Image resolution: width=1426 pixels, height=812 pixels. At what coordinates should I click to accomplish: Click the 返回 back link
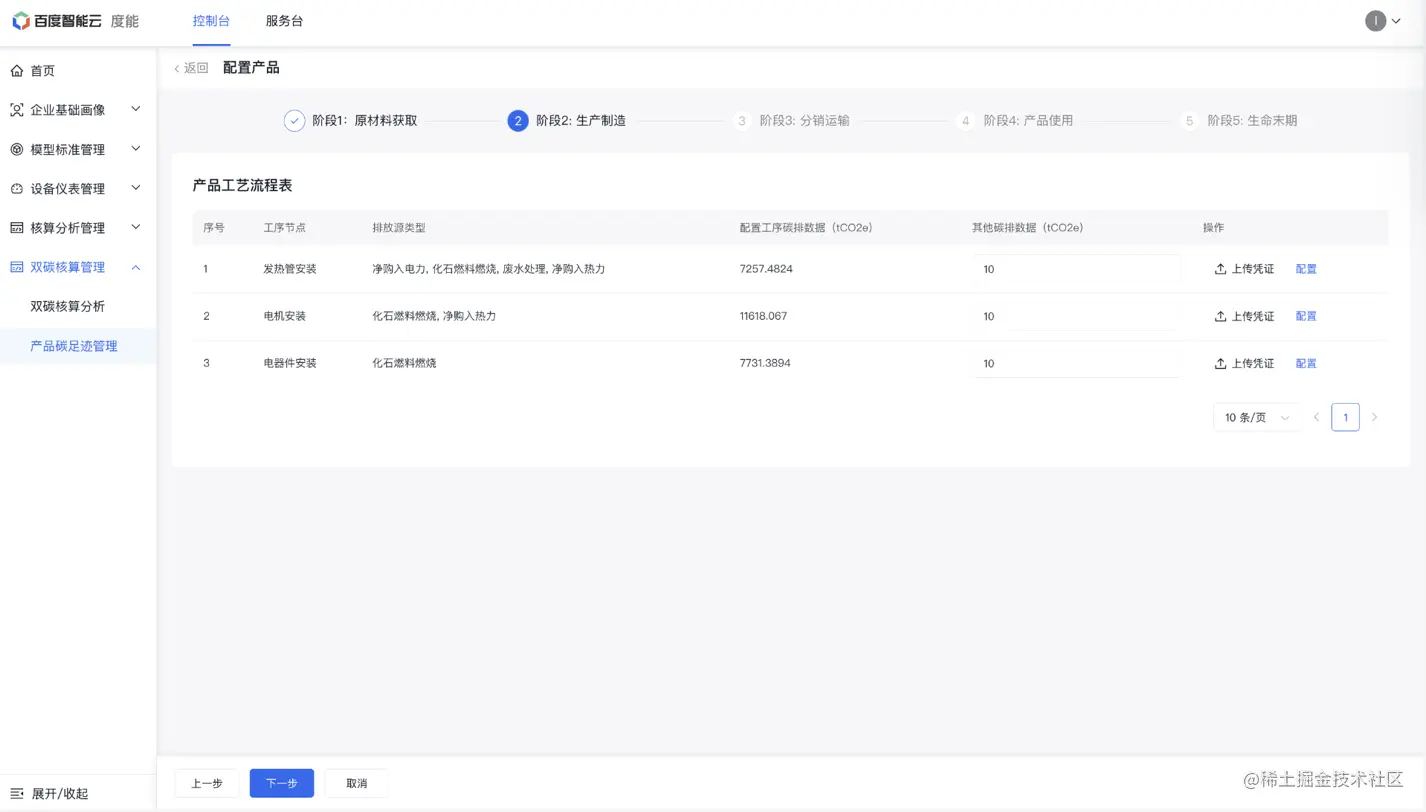(191, 68)
